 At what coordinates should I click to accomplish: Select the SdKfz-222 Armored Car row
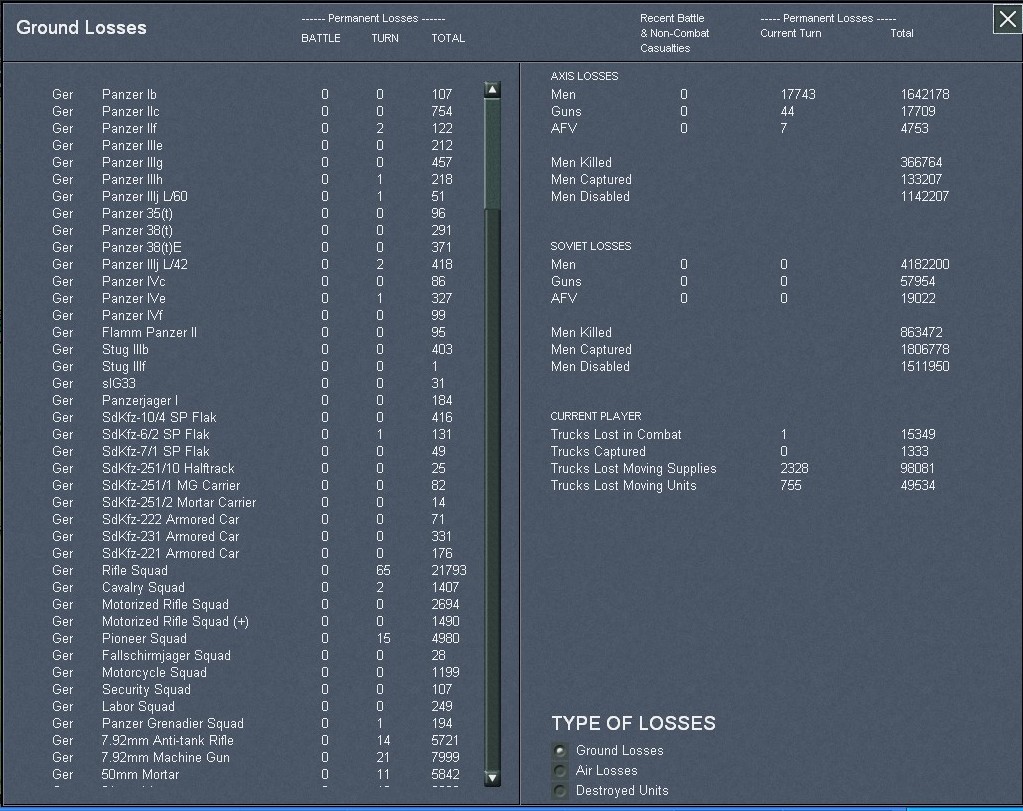tap(170, 519)
